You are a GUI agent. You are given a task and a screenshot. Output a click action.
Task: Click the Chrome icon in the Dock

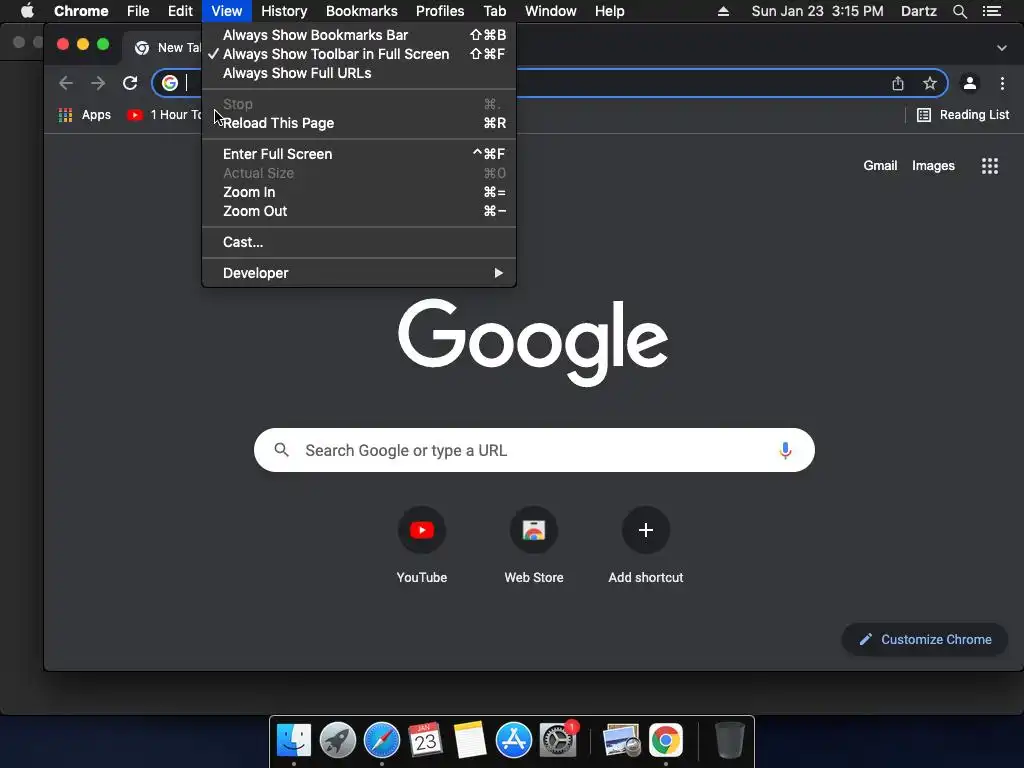click(665, 740)
